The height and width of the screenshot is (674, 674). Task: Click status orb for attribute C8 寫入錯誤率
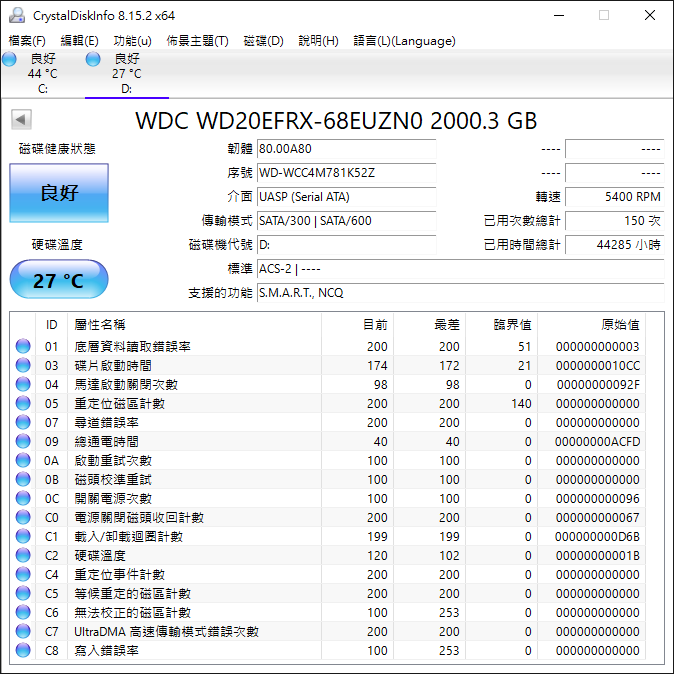tap(23, 651)
